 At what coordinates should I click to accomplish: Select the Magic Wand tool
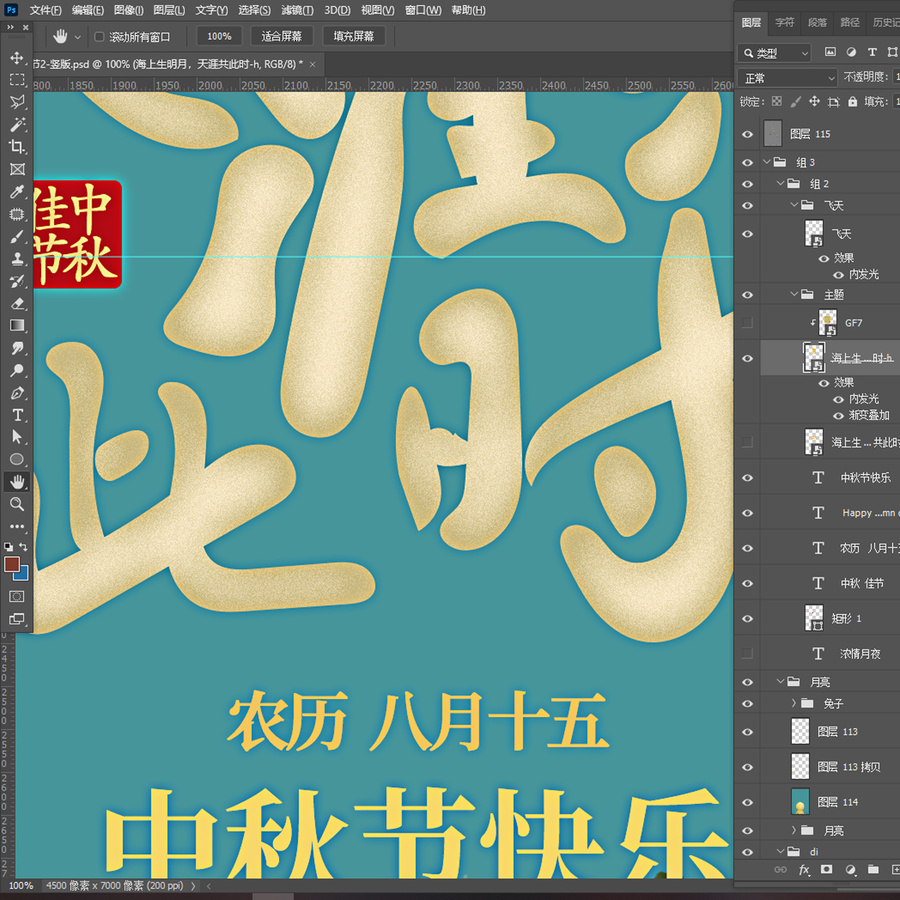point(17,125)
